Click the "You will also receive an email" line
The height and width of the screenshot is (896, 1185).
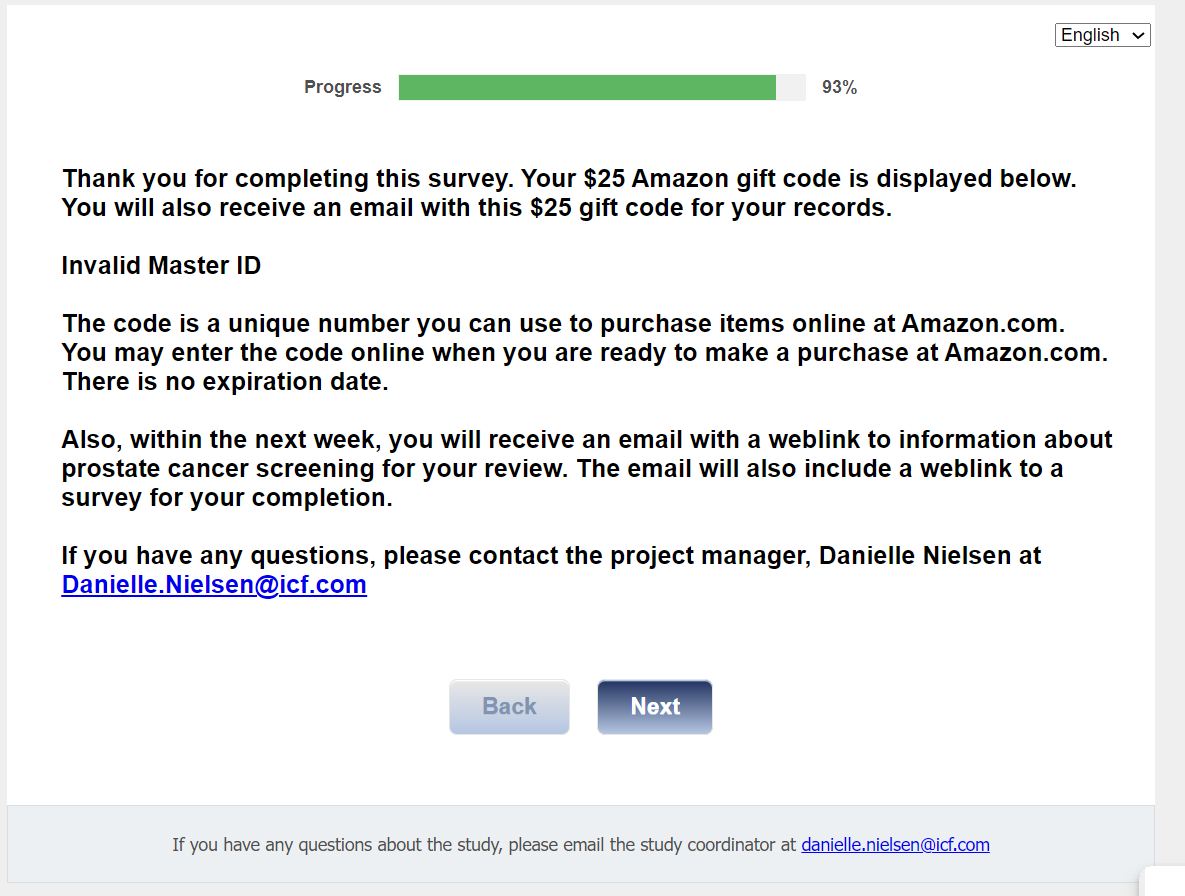point(476,209)
